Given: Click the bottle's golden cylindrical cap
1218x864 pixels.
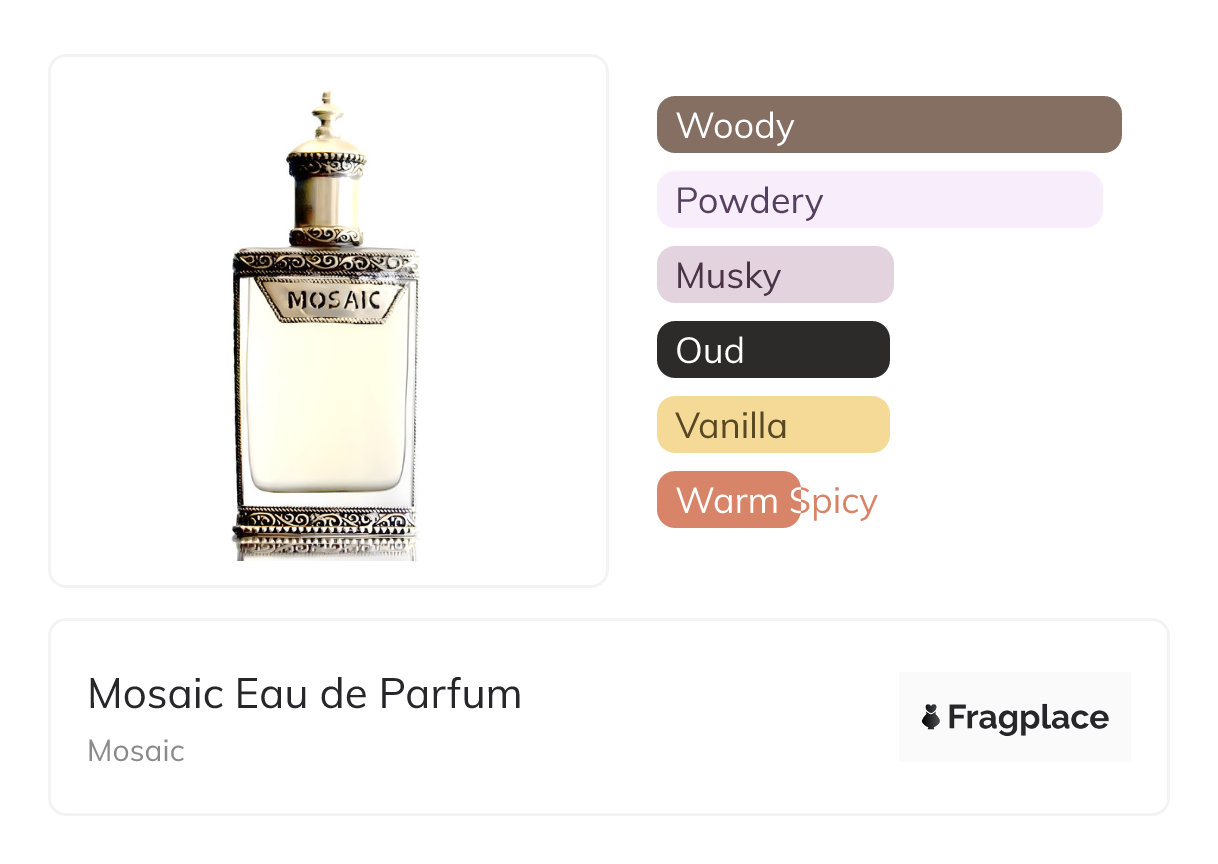Looking at the screenshot, I should click(x=326, y=198).
